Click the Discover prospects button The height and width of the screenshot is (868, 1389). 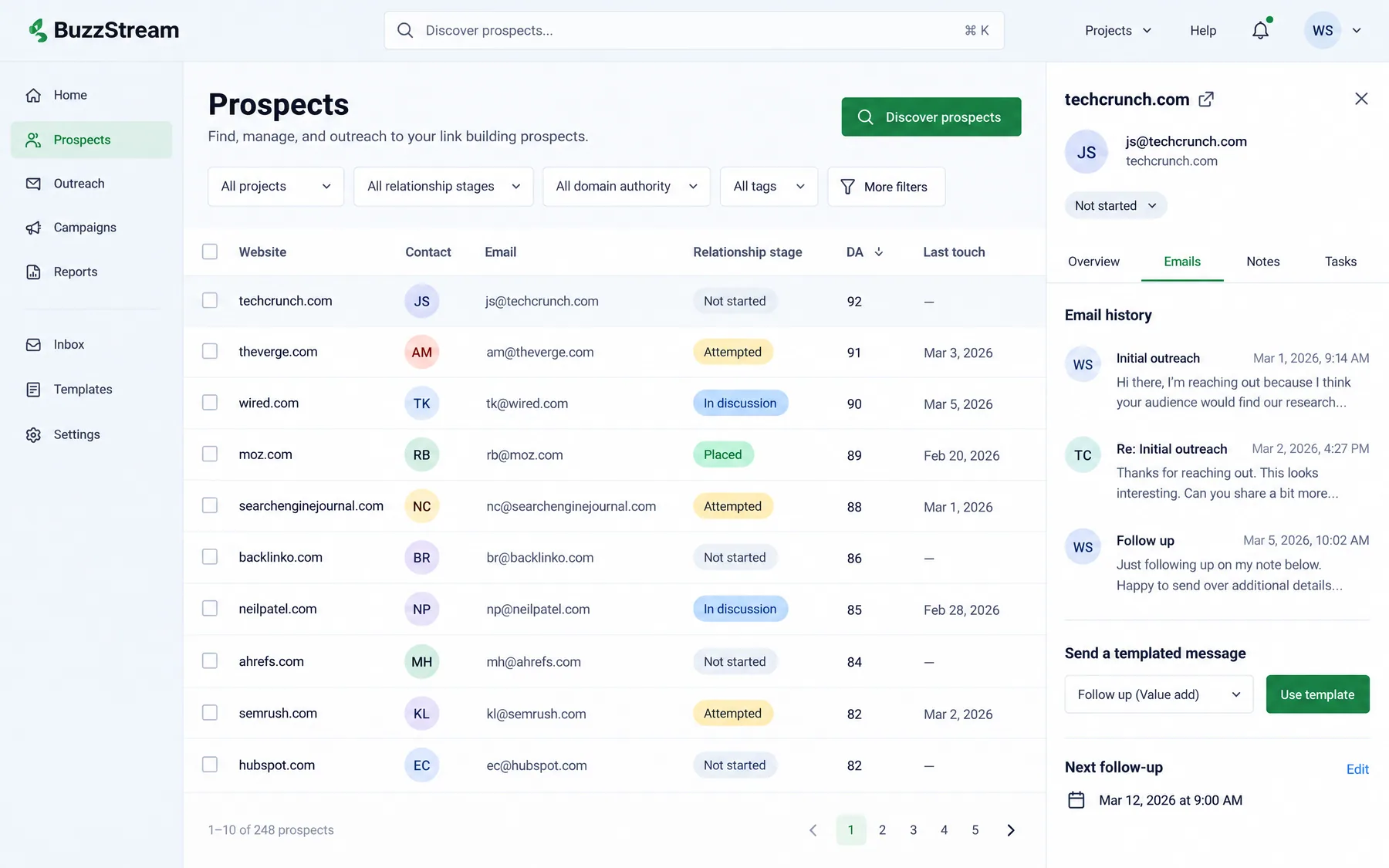931,117
